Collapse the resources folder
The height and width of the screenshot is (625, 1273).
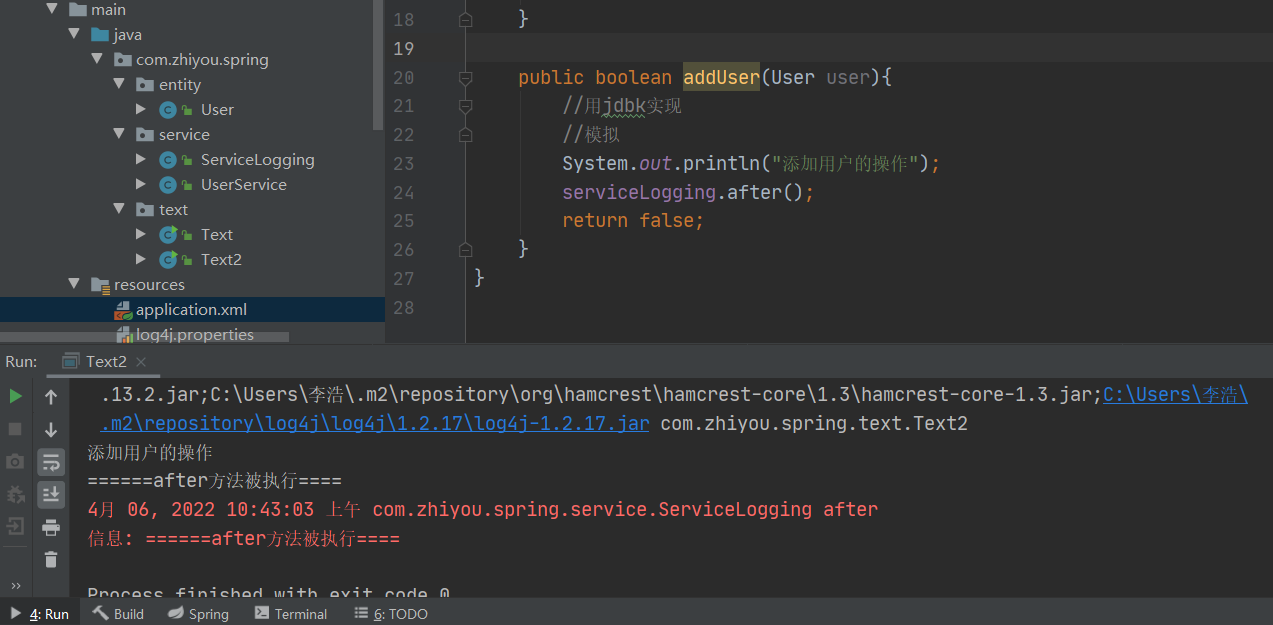point(73,284)
